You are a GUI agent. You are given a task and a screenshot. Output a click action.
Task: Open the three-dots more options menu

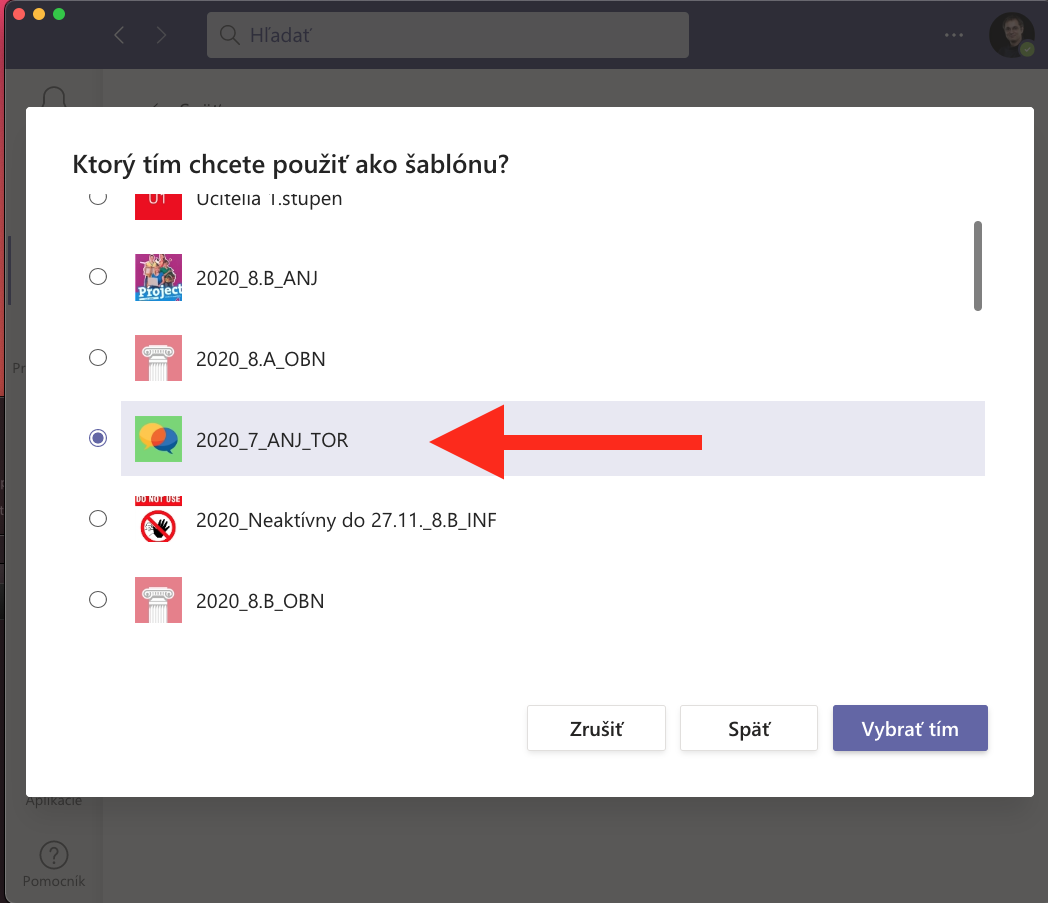point(955,36)
